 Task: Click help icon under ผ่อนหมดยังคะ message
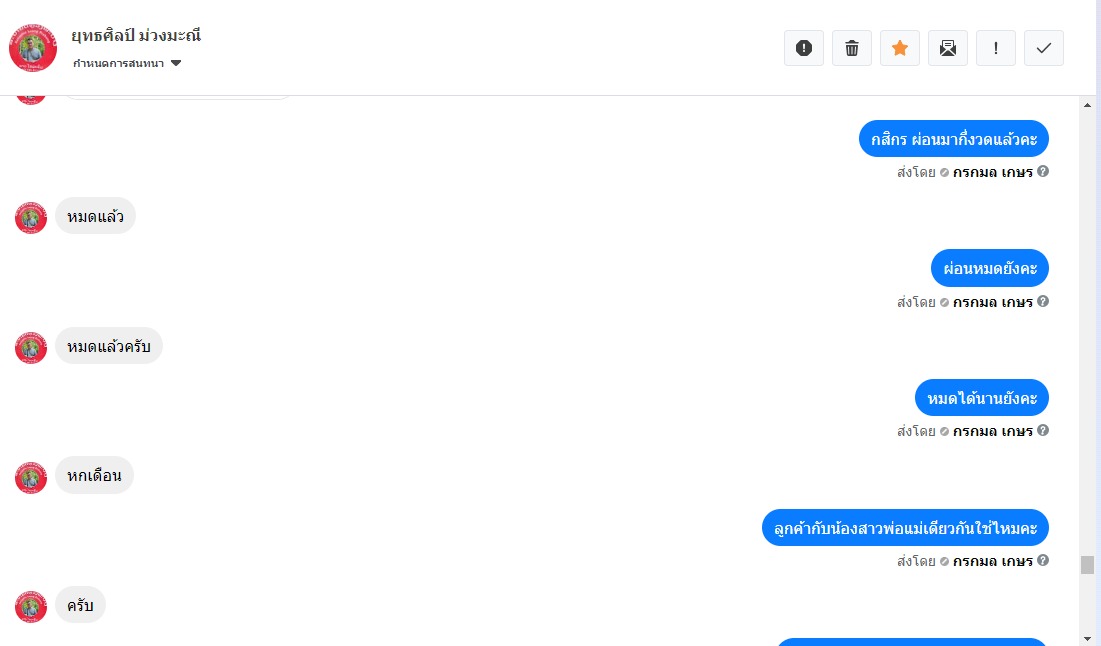pos(1043,301)
